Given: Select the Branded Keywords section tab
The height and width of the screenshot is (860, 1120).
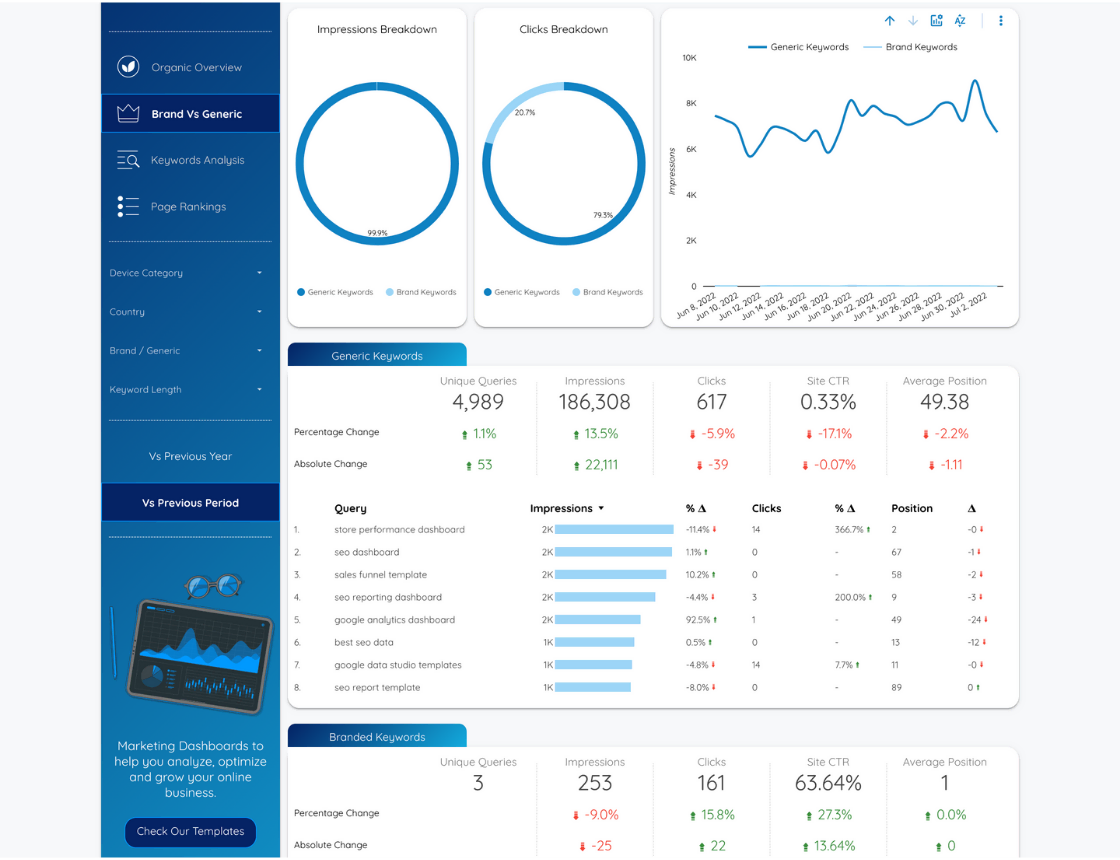Looking at the screenshot, I should coord(377,735).
